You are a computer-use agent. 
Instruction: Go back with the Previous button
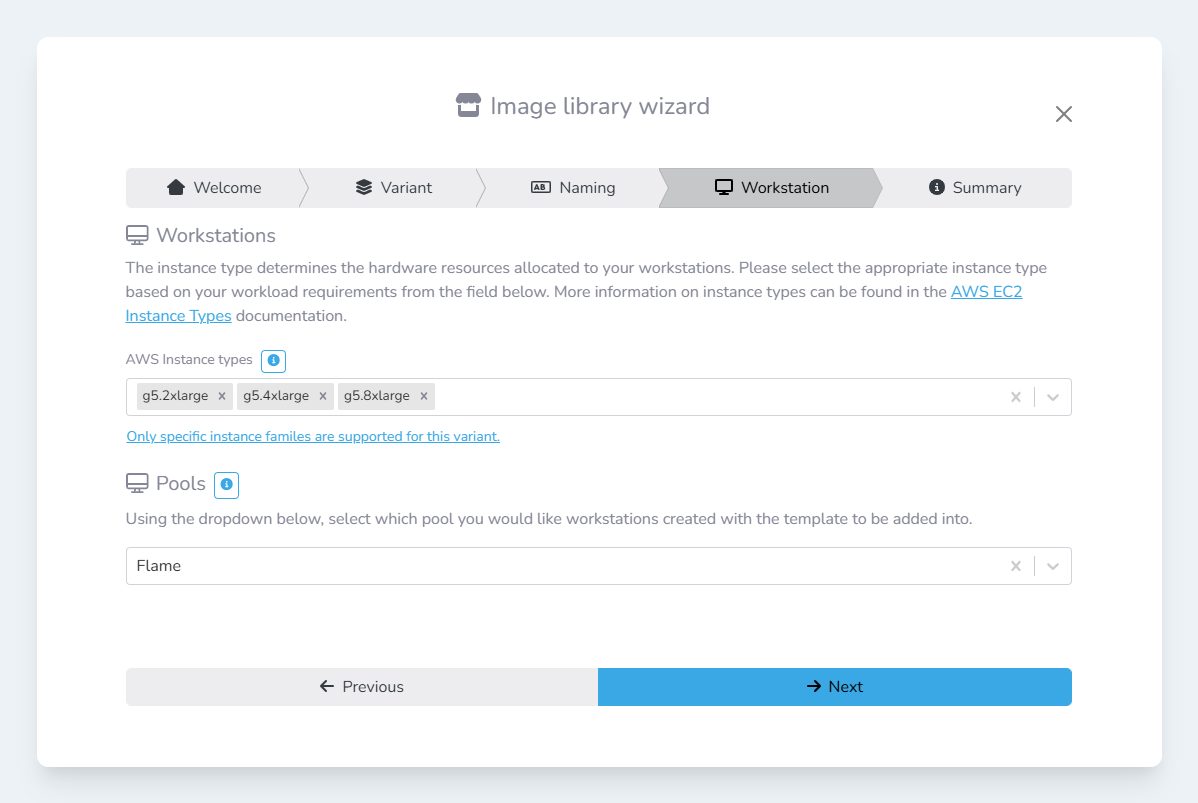click(x=361, y=687)
